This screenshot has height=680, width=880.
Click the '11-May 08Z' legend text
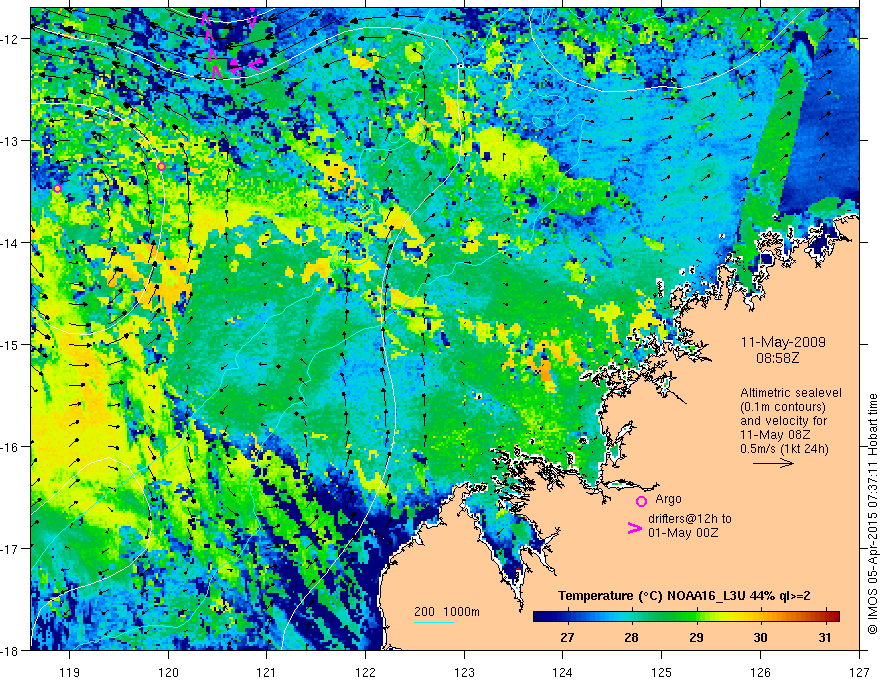[x=774, y=435]
